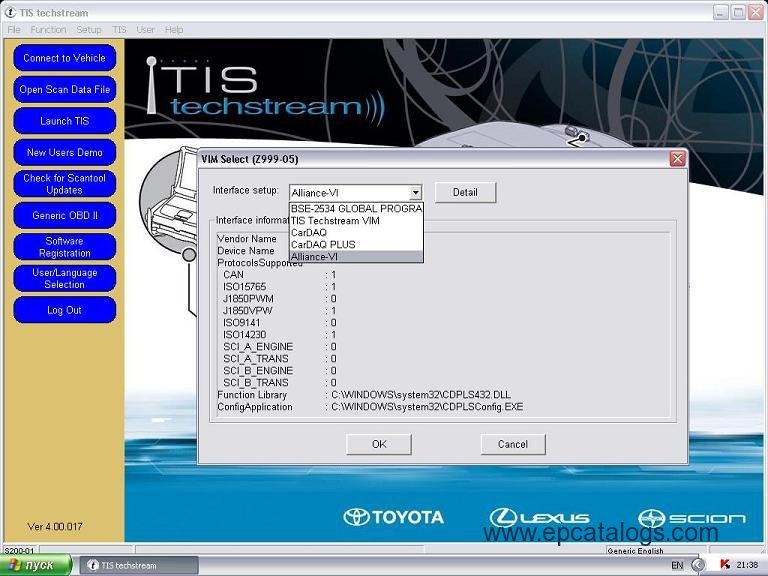Open Software Registration
The height and width of the screenshot is (576, 768).
[x=64, y=247]
